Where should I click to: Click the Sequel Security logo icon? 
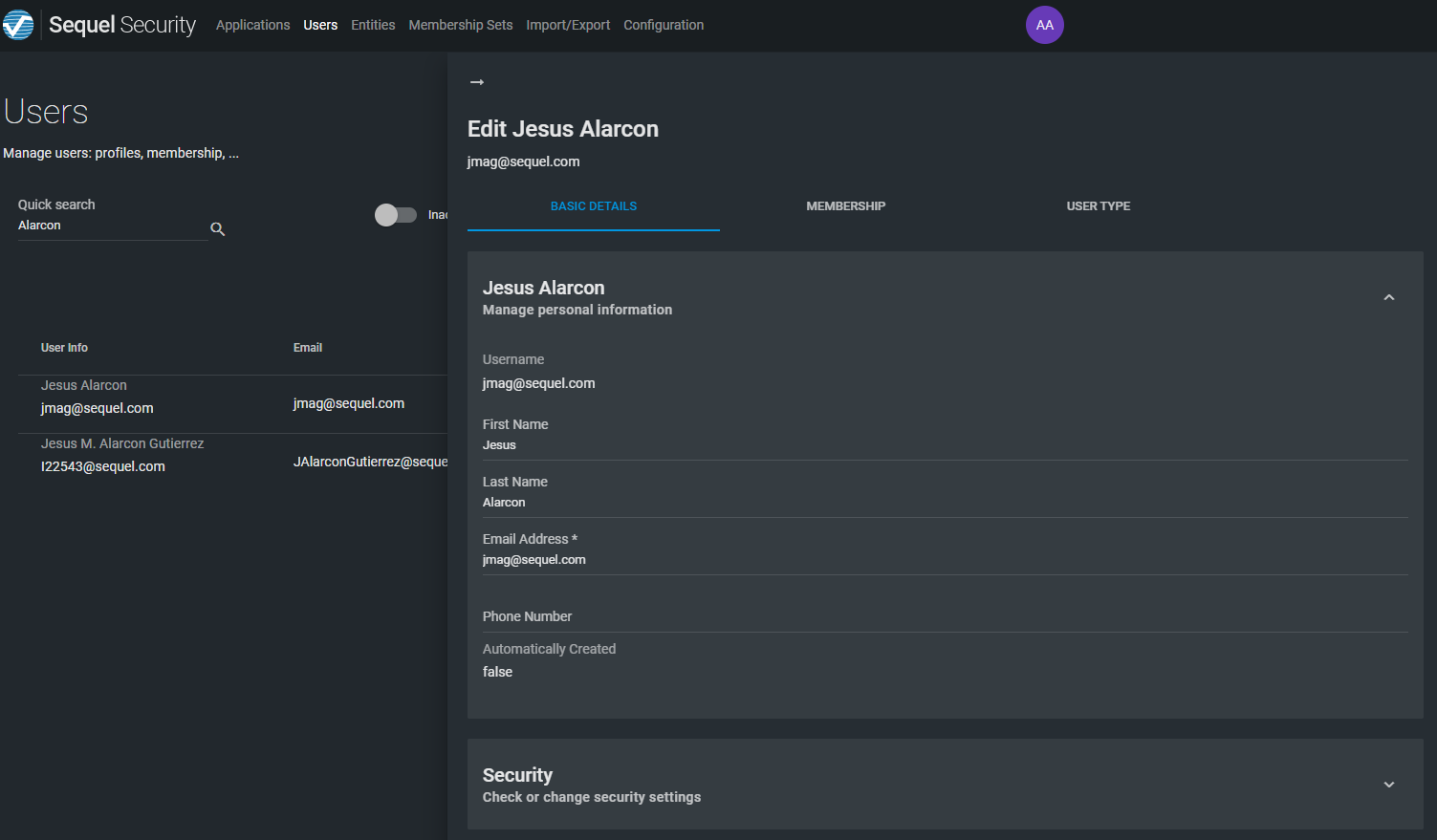(x=18, y=25)
